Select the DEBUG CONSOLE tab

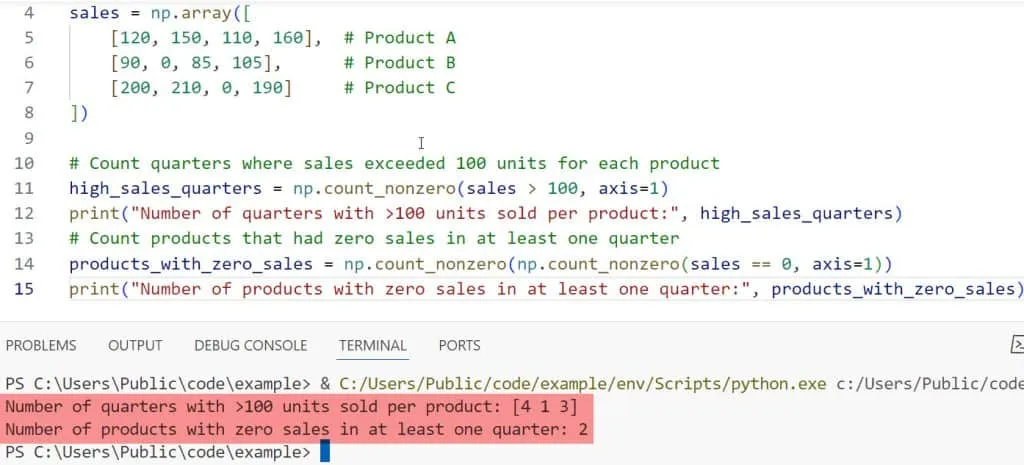(x=251, y=345)
